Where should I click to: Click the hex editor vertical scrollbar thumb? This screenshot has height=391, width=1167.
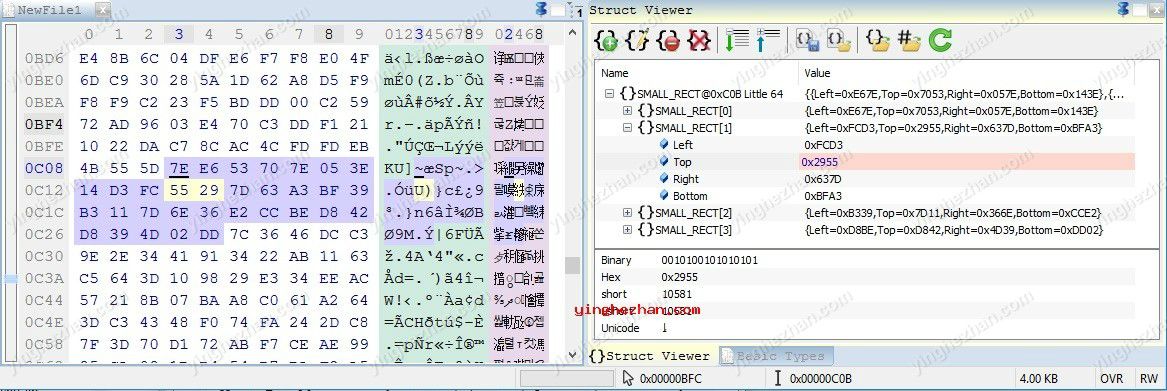[x=572, y=265]
